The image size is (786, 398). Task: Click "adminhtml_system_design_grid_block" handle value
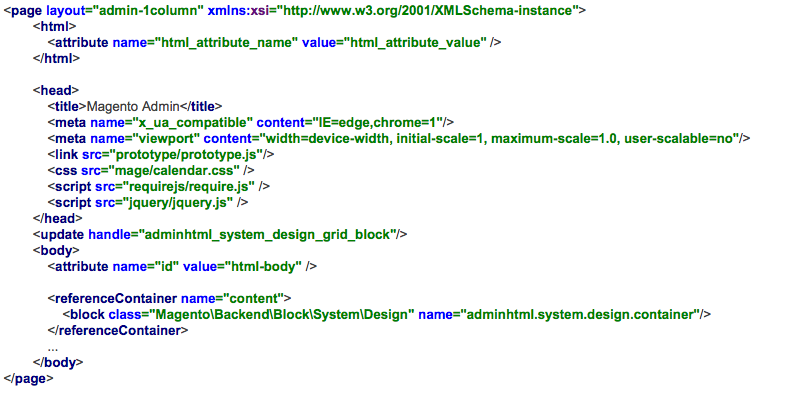click(x=267, y=235)
